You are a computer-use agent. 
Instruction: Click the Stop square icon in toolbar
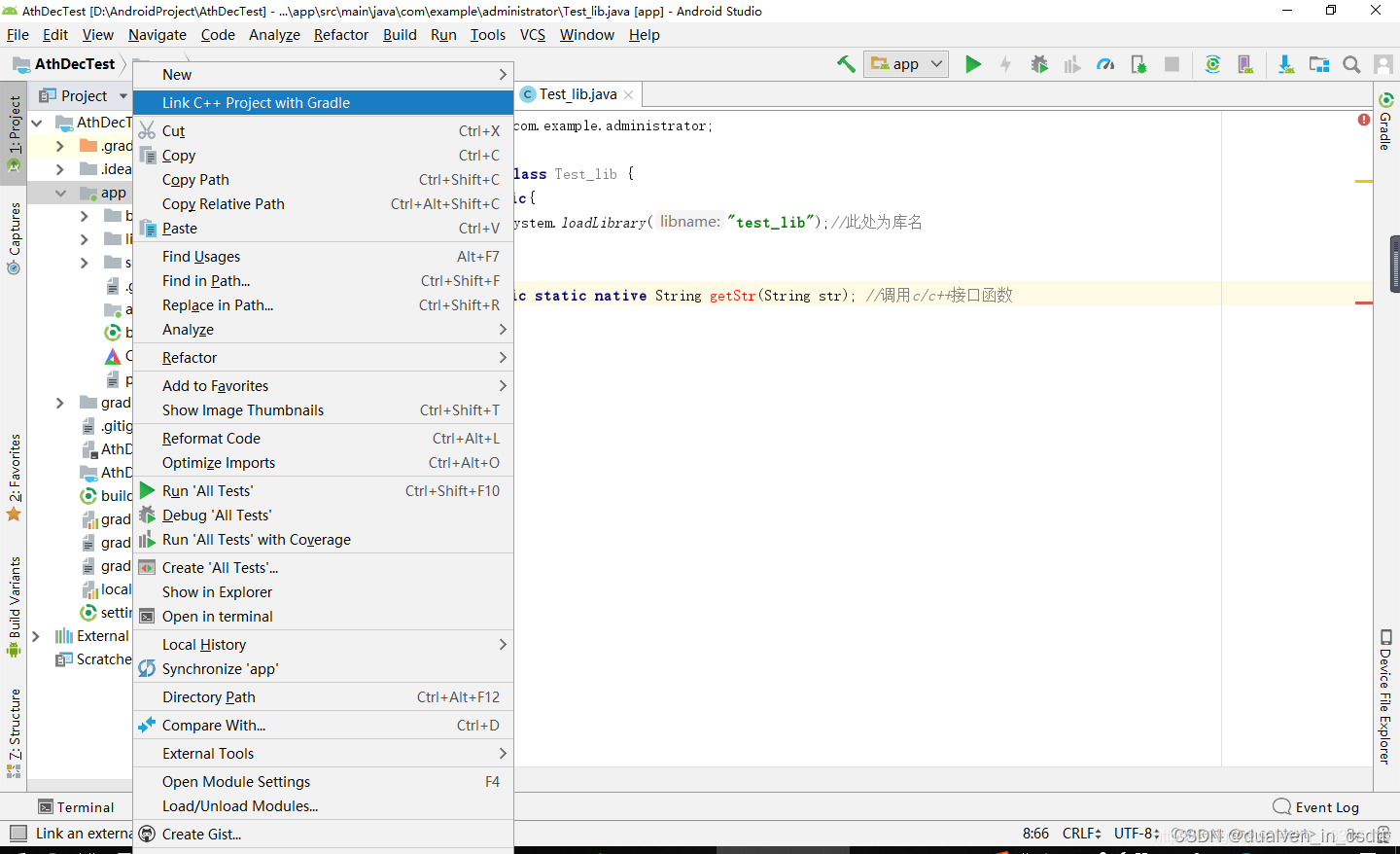(1172, 64)
